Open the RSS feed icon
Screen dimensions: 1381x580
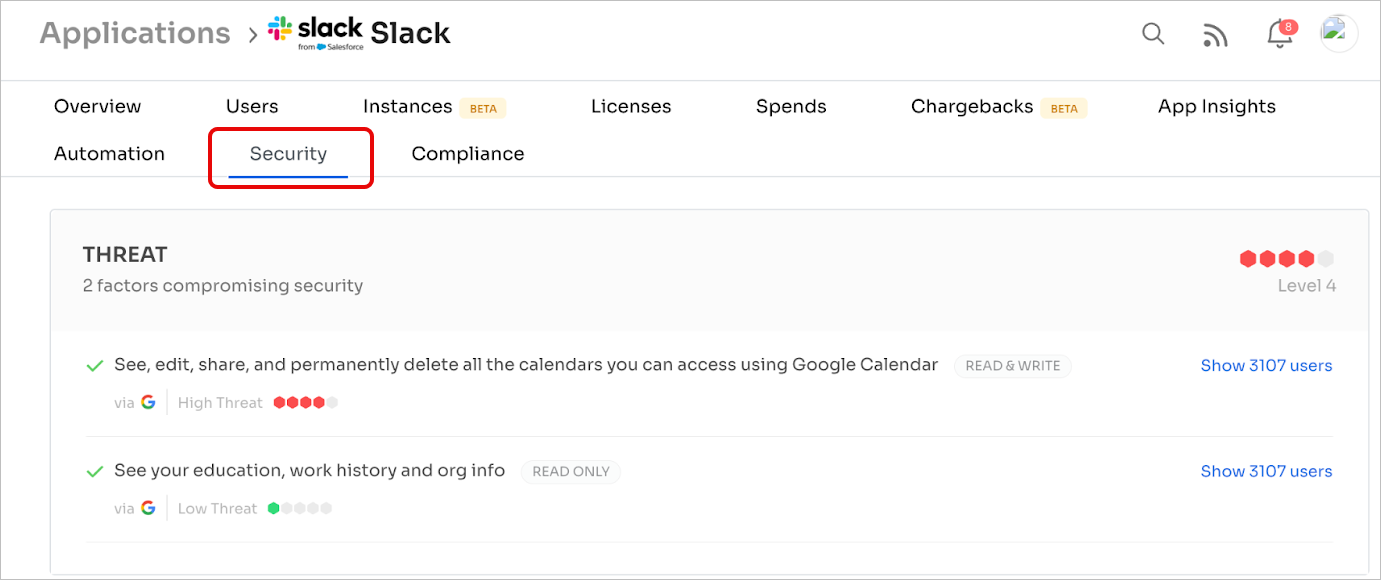pos(1215,36)
